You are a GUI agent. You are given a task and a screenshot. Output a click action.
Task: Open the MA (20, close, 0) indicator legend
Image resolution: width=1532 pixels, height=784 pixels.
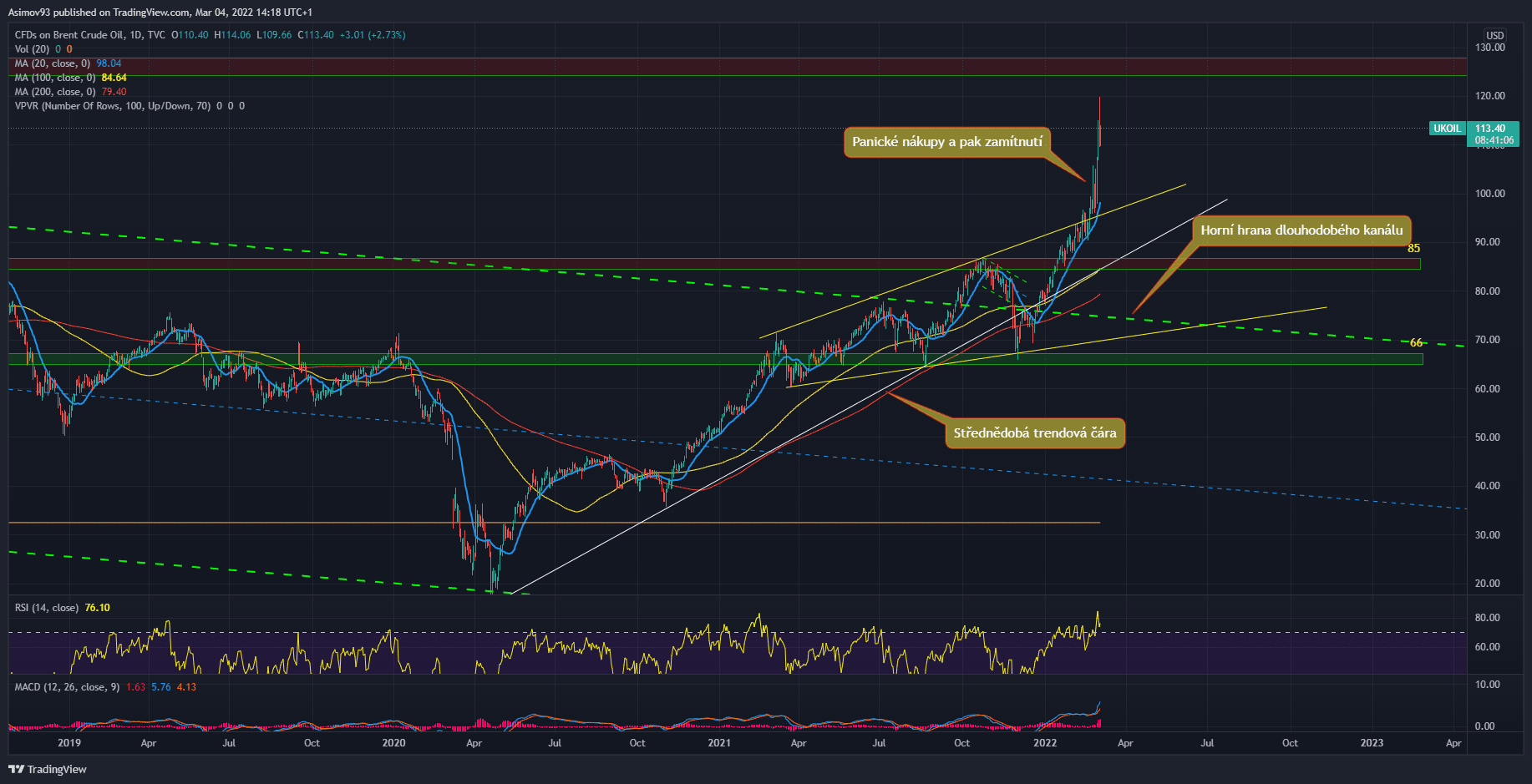tap(57, 63)
